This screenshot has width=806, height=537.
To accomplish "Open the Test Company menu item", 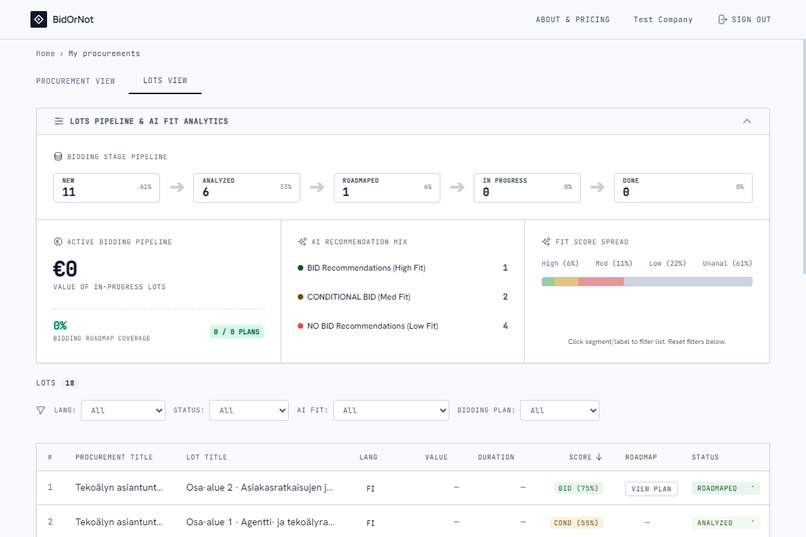I will click(663, 20).
